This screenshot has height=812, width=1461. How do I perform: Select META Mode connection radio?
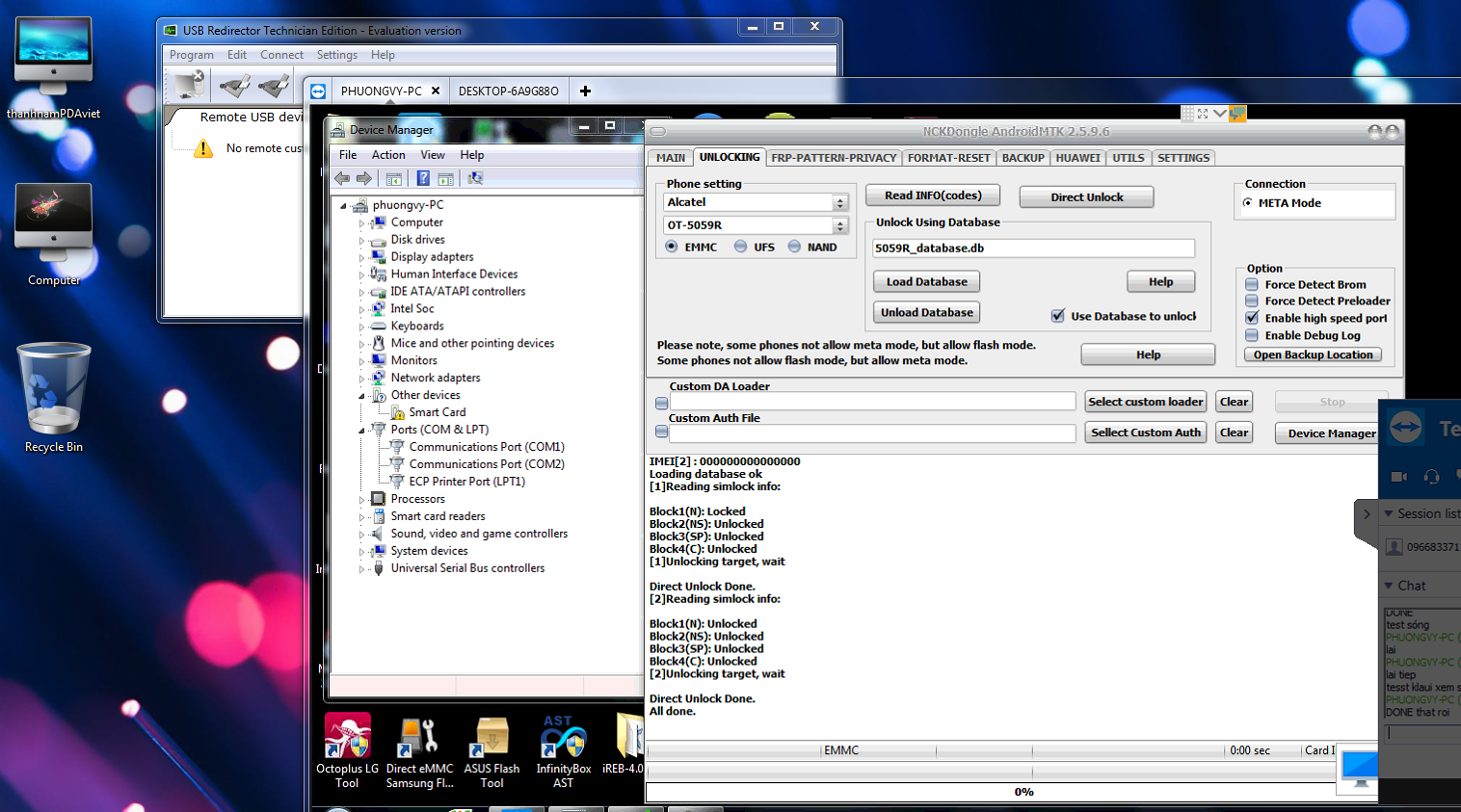tap(1248, 202)
